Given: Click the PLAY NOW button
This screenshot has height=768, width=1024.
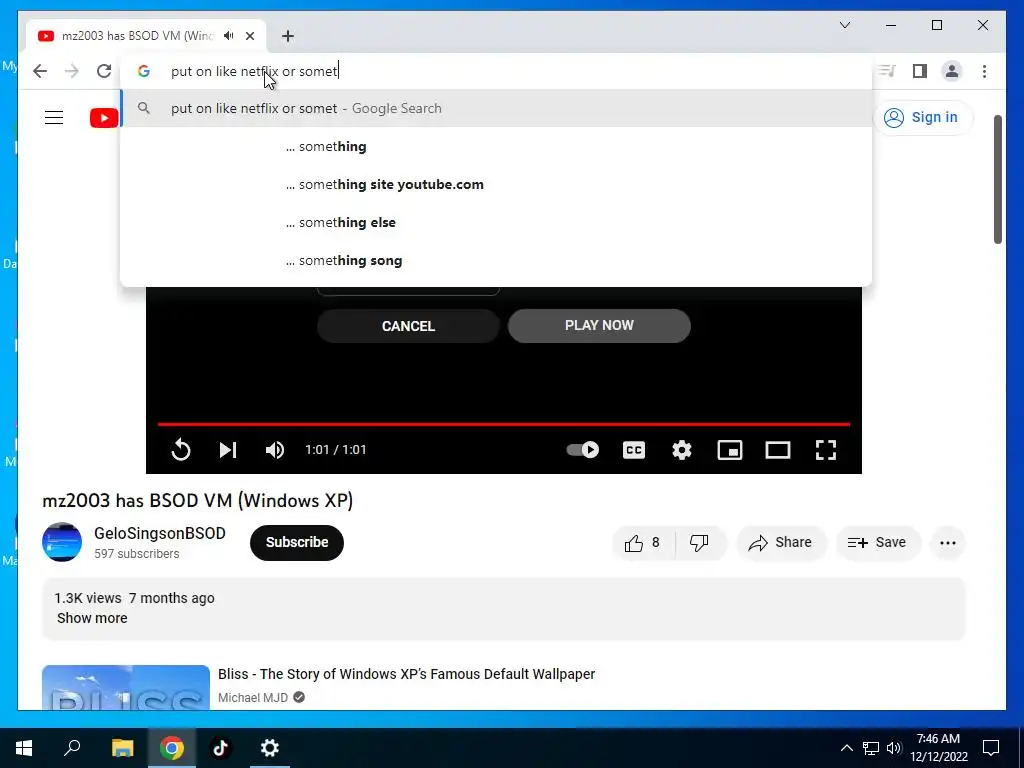Looking at the screenshot, I should [599, 325].
